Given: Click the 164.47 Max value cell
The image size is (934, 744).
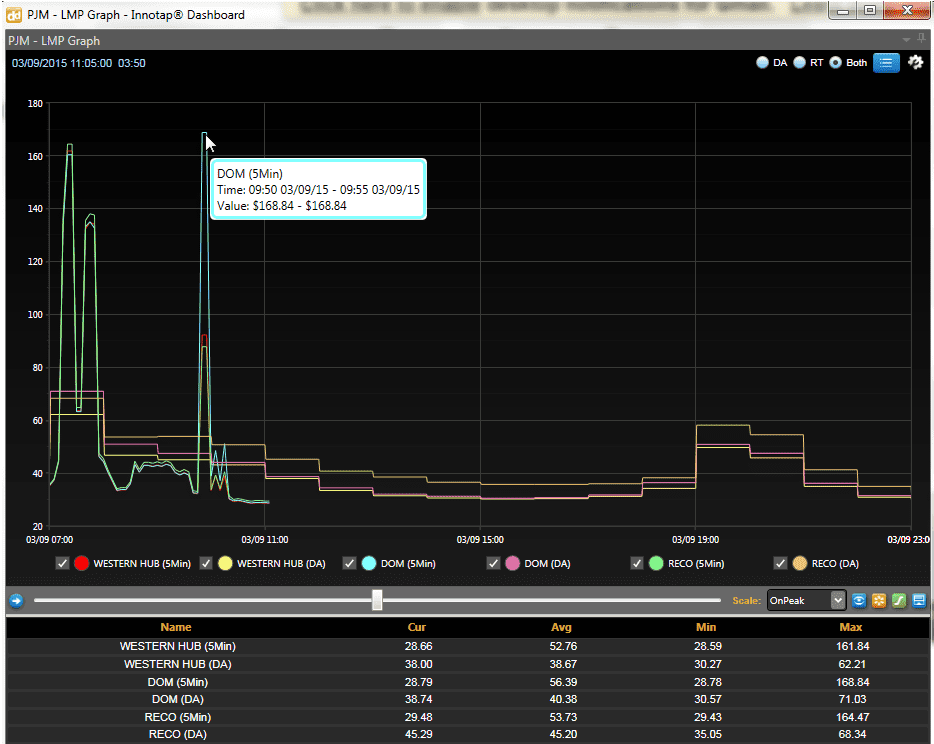Looking at the screenshot, I should click(x=852, y=717).
